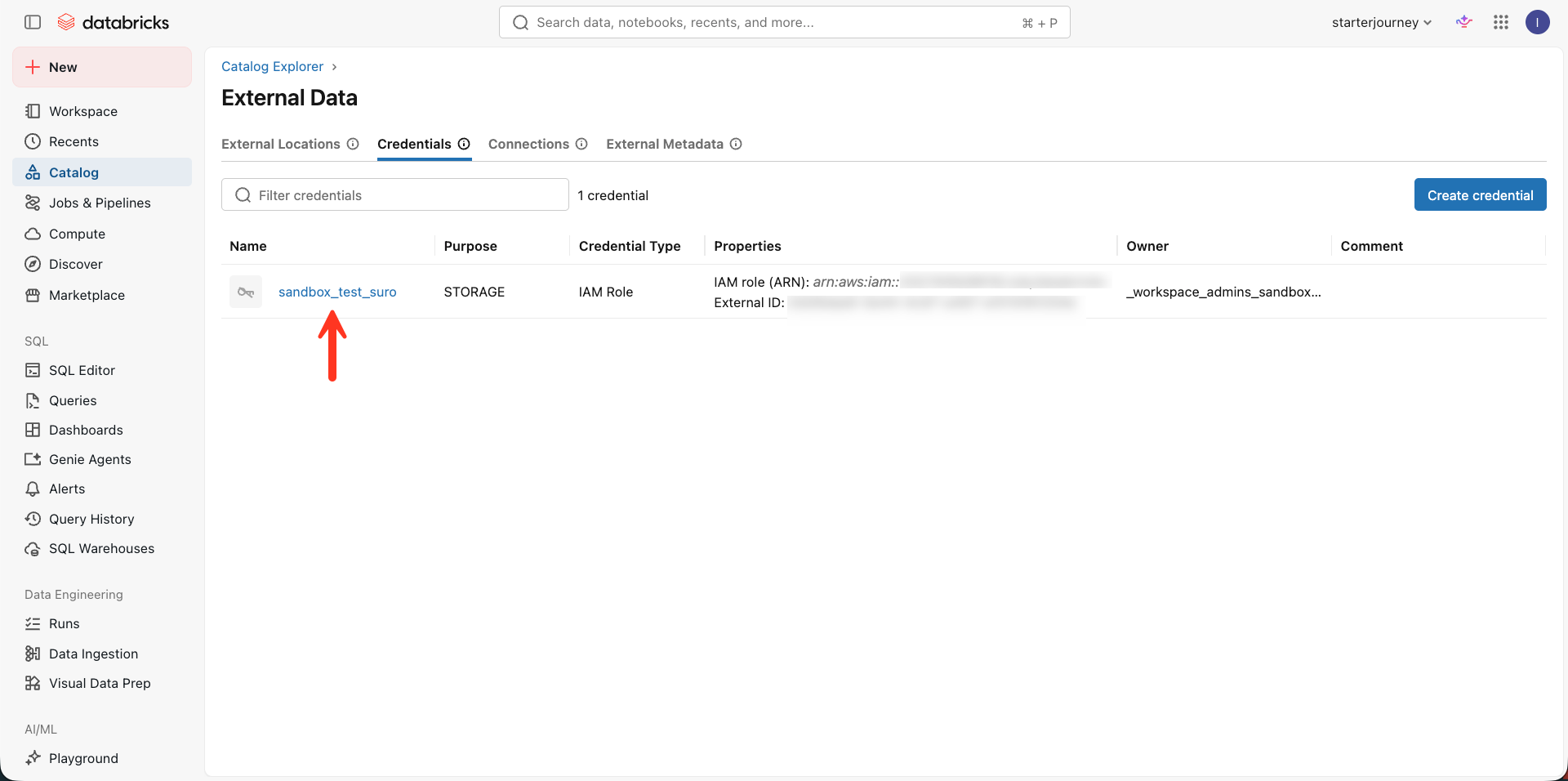This screenshot has height=781, width=1568.
Task: Open Playground in sidebar
Action: pos(102,758)
